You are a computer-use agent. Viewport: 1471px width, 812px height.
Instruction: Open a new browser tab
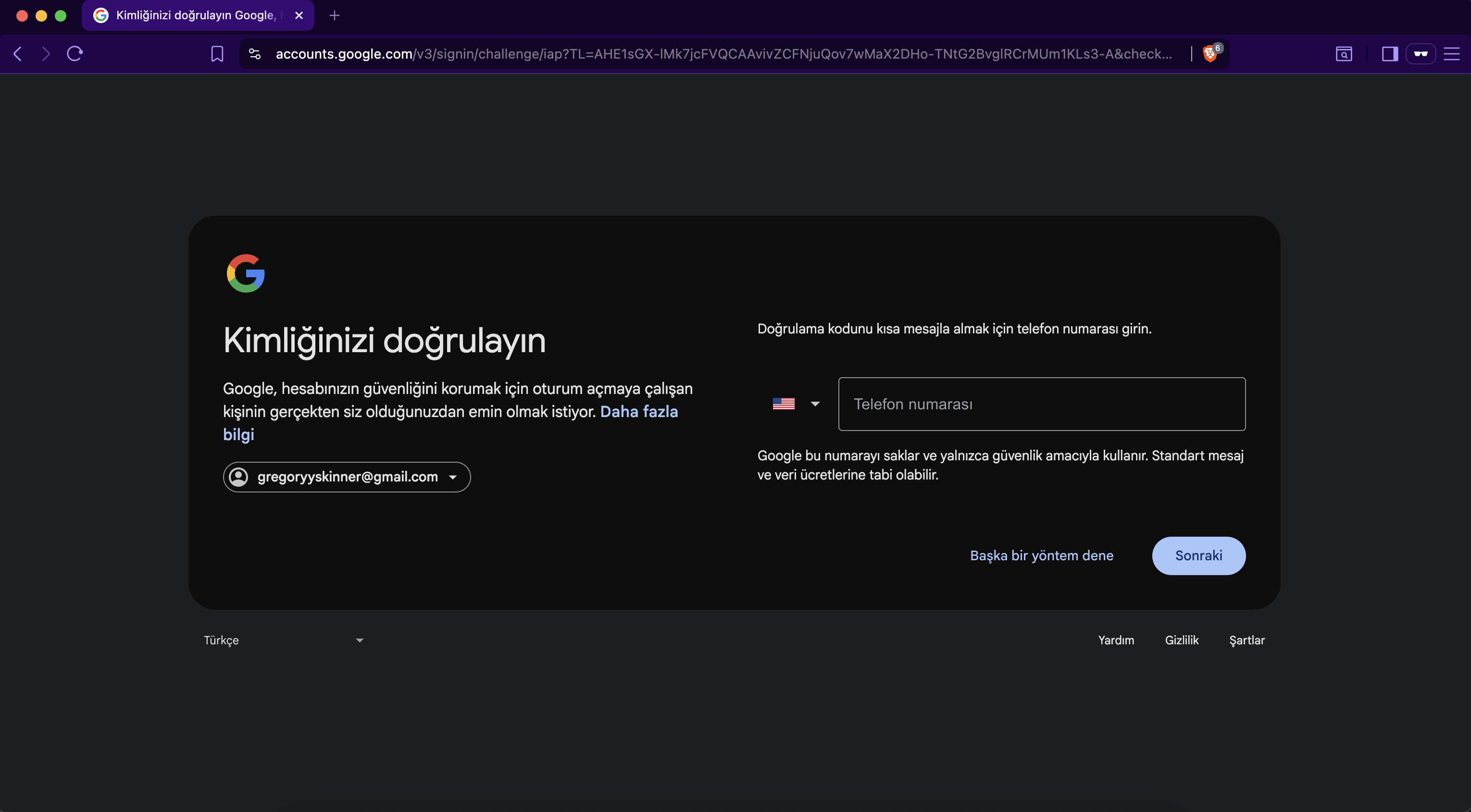(x=335, y=15)
